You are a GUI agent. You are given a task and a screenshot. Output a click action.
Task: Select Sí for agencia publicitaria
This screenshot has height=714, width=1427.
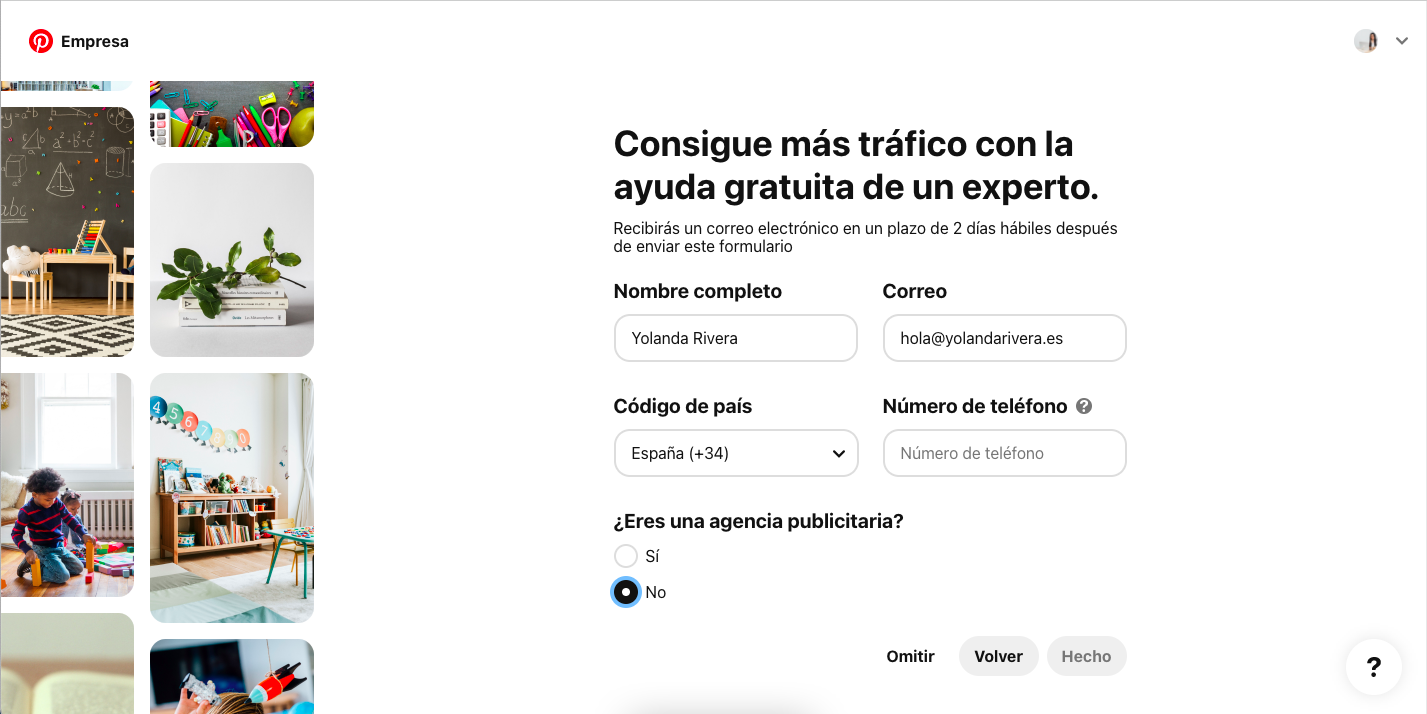(626, 556)
